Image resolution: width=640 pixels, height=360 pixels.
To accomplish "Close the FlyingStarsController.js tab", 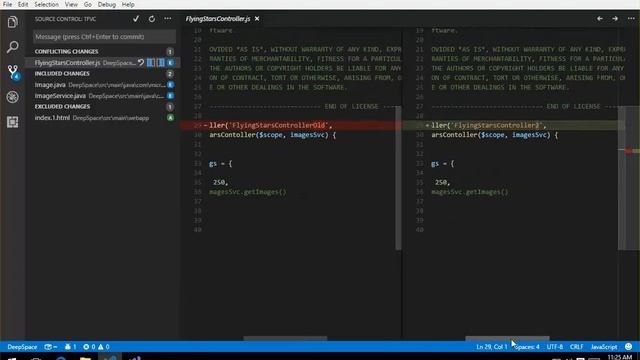I will click(x=257, y=19).
